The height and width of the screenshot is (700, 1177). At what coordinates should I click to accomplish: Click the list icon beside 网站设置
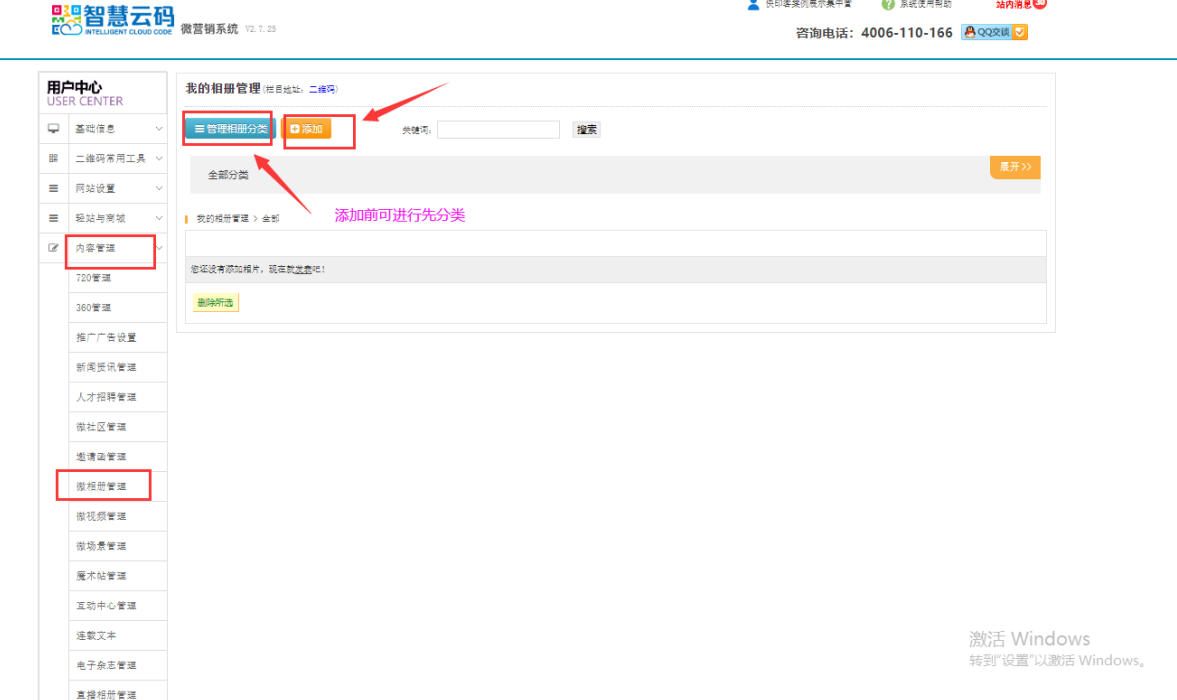click(x=53, y=188)
